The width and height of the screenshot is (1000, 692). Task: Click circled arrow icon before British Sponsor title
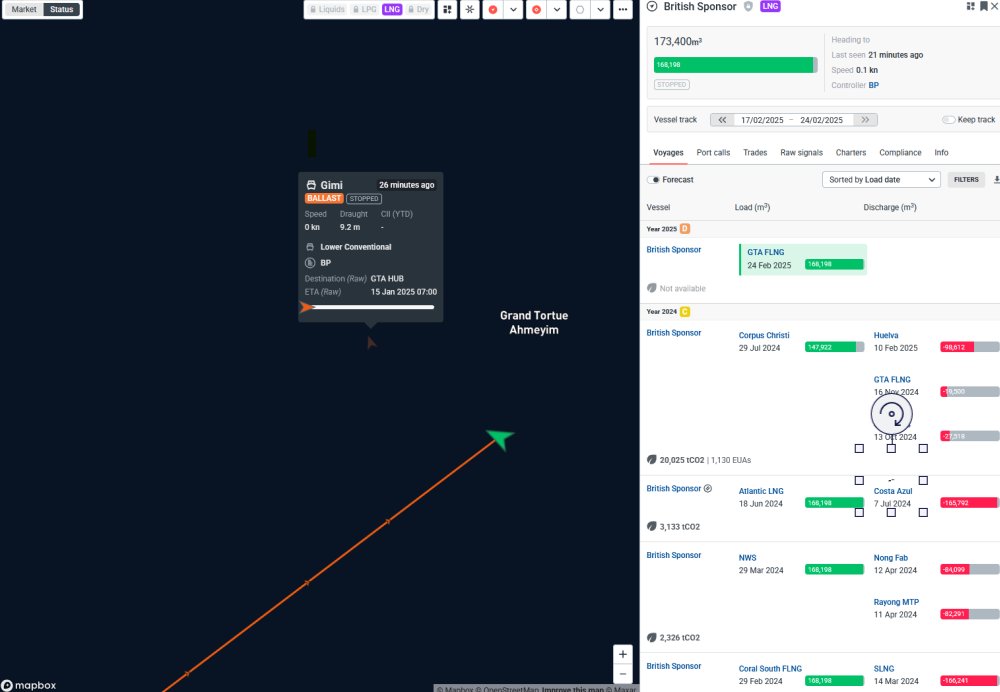coord(652,6)
